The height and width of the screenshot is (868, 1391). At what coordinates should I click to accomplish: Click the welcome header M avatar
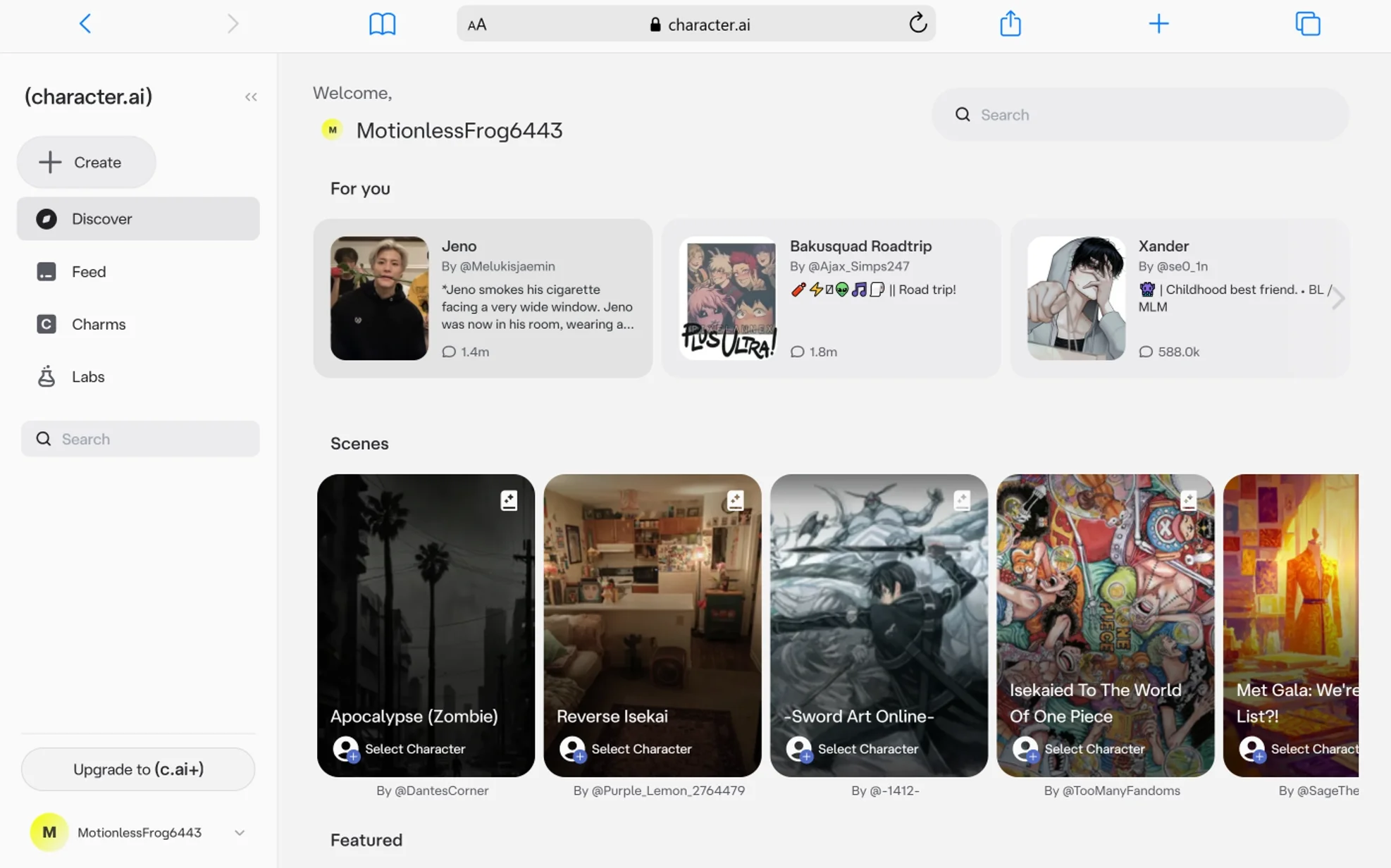[x=333, y=130]
